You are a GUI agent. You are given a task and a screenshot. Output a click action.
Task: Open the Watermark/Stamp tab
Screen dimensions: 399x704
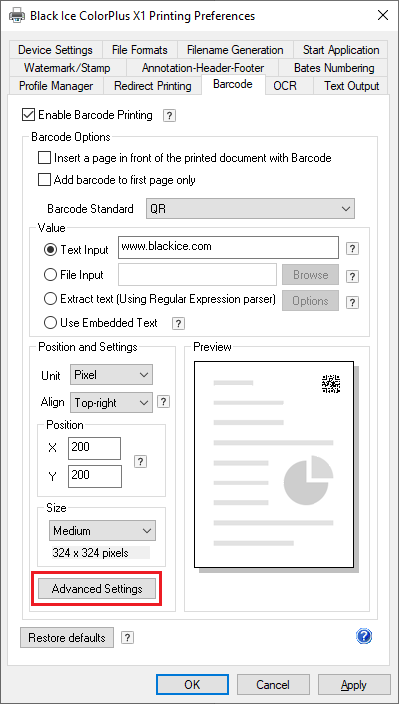click(67, 68)
